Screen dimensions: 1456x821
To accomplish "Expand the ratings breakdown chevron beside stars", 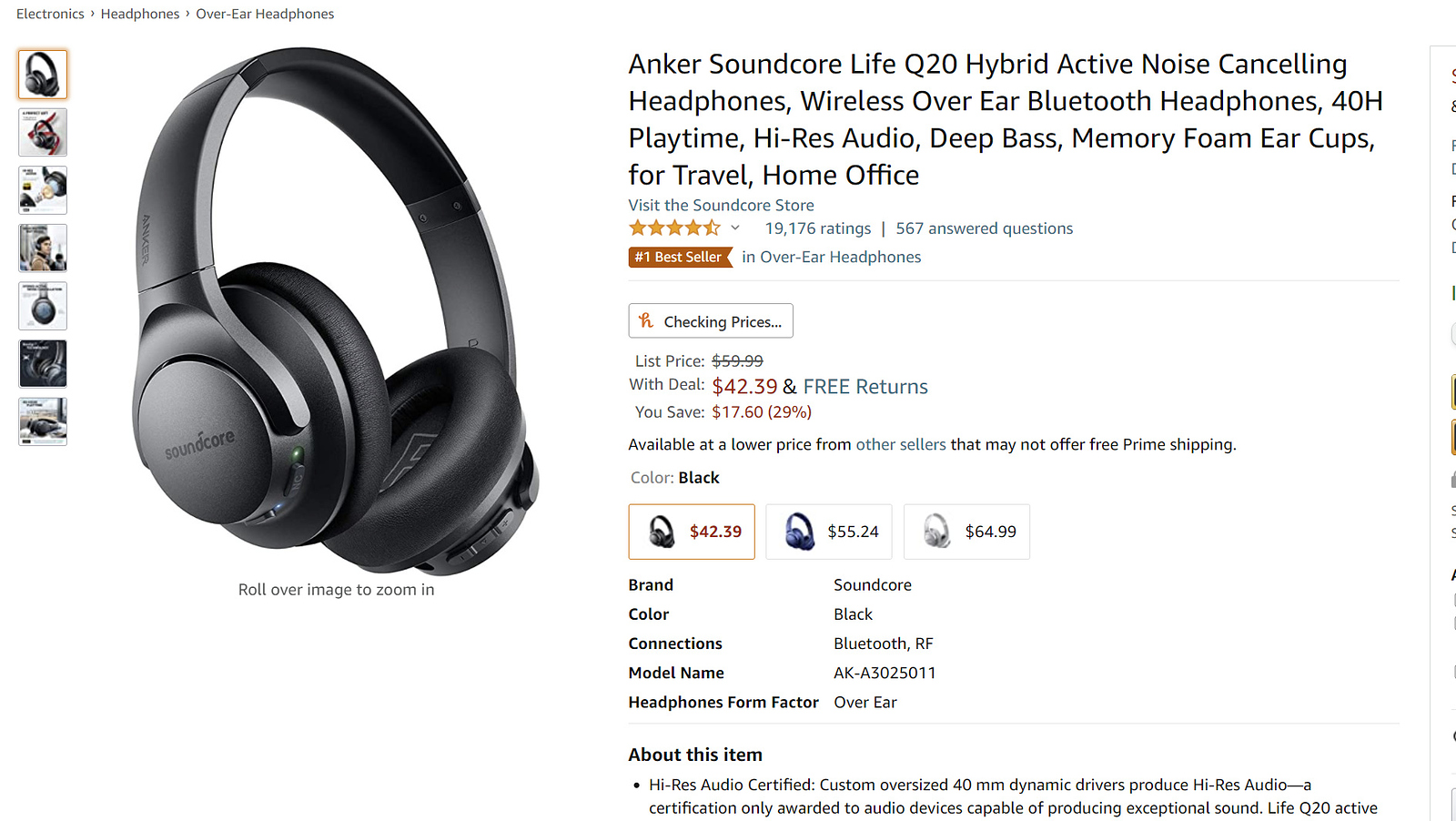I will [x=735, y=228].
